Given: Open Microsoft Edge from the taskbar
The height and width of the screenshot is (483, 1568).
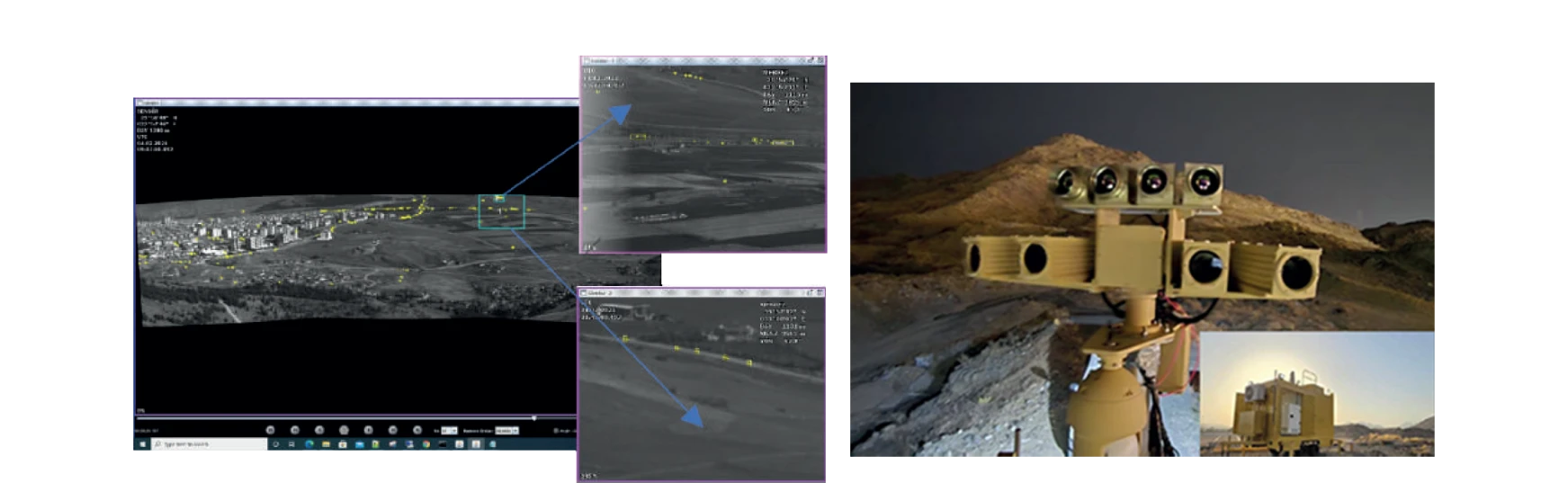Looking at the screenshot, I should point(309,444).
